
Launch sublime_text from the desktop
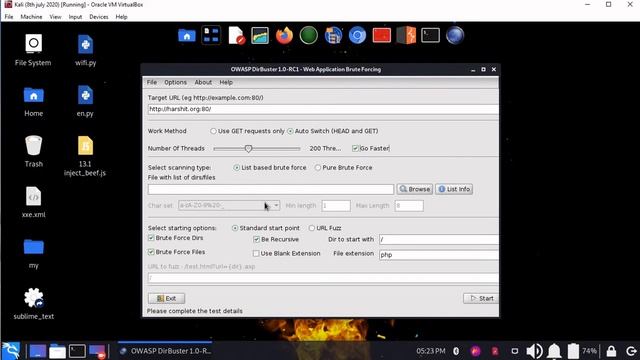pos(33,304)
